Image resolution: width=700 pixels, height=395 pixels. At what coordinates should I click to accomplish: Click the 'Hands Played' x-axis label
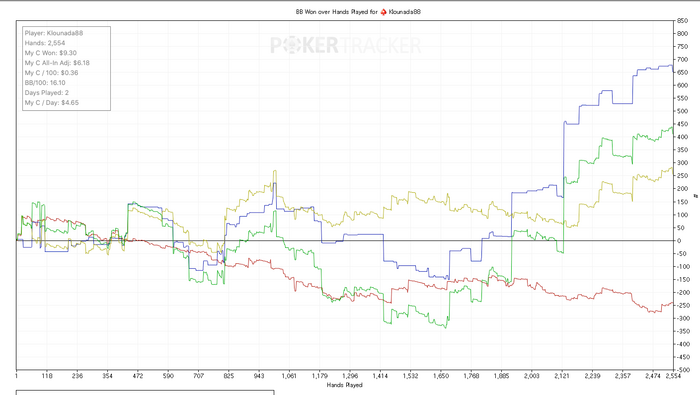click(345, 385)
